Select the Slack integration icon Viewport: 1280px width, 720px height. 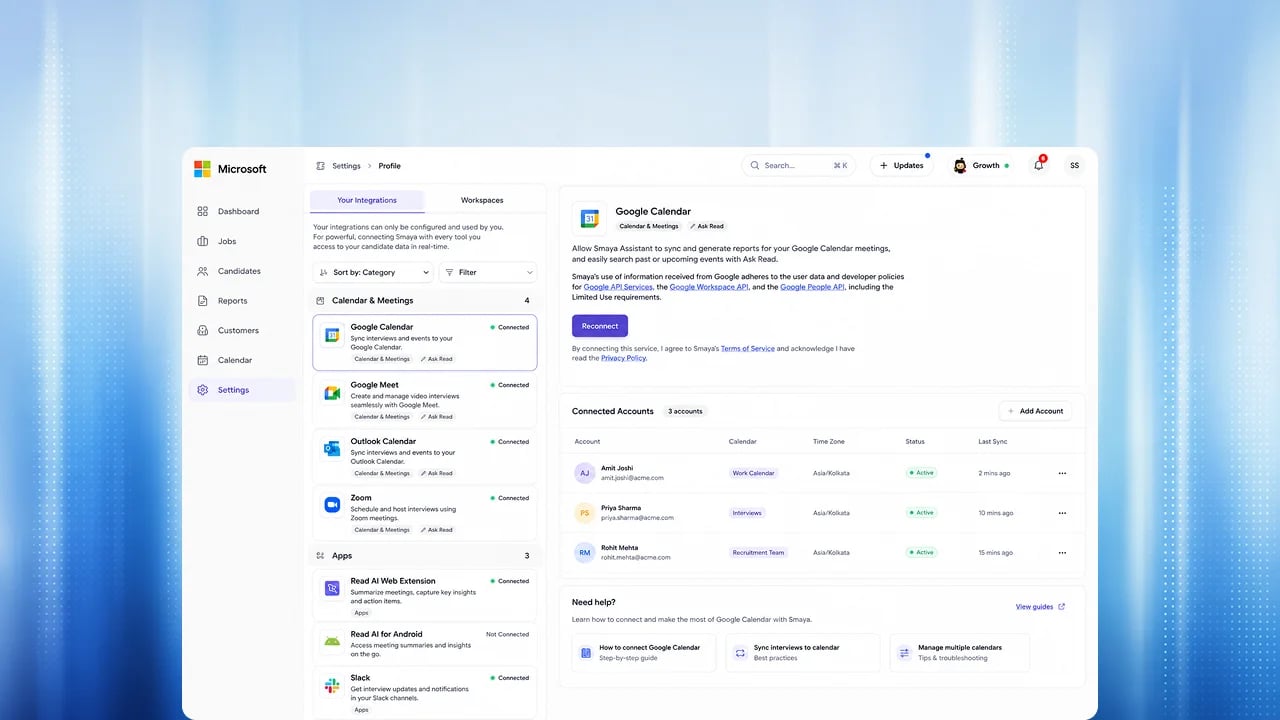pyautogui.click(x=332, y=685)
